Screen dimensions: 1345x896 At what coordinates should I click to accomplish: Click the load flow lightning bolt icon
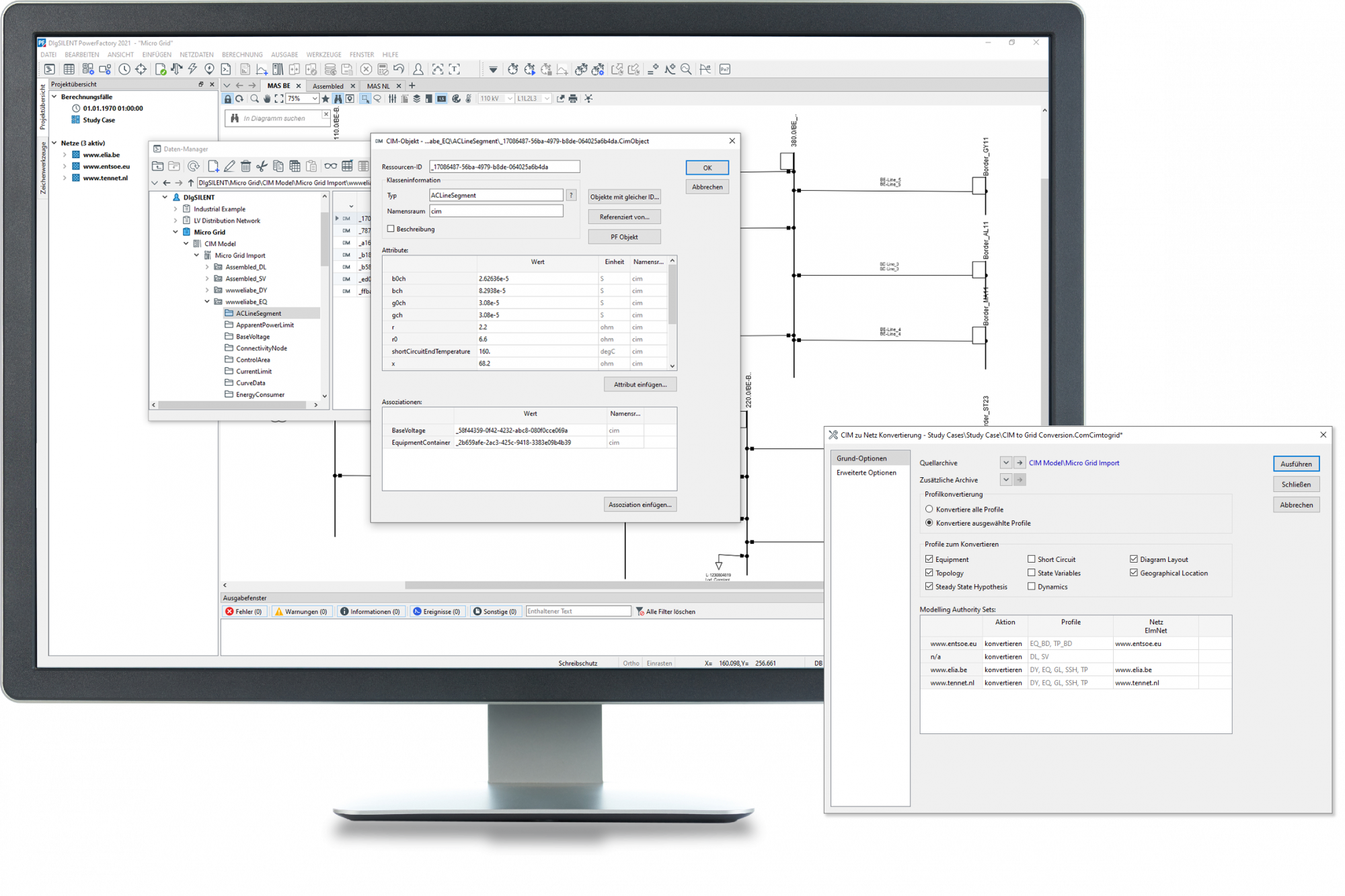[193, 69]
